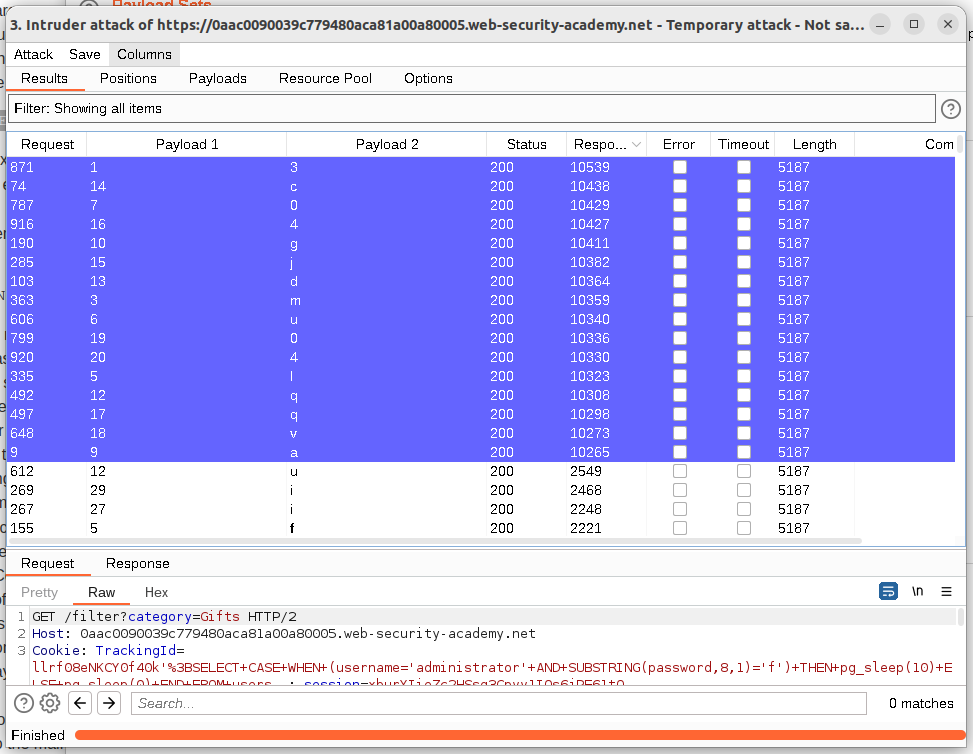The image size is (973, 754).
Task: Sort by Request column header
Action: coord(47,145)
